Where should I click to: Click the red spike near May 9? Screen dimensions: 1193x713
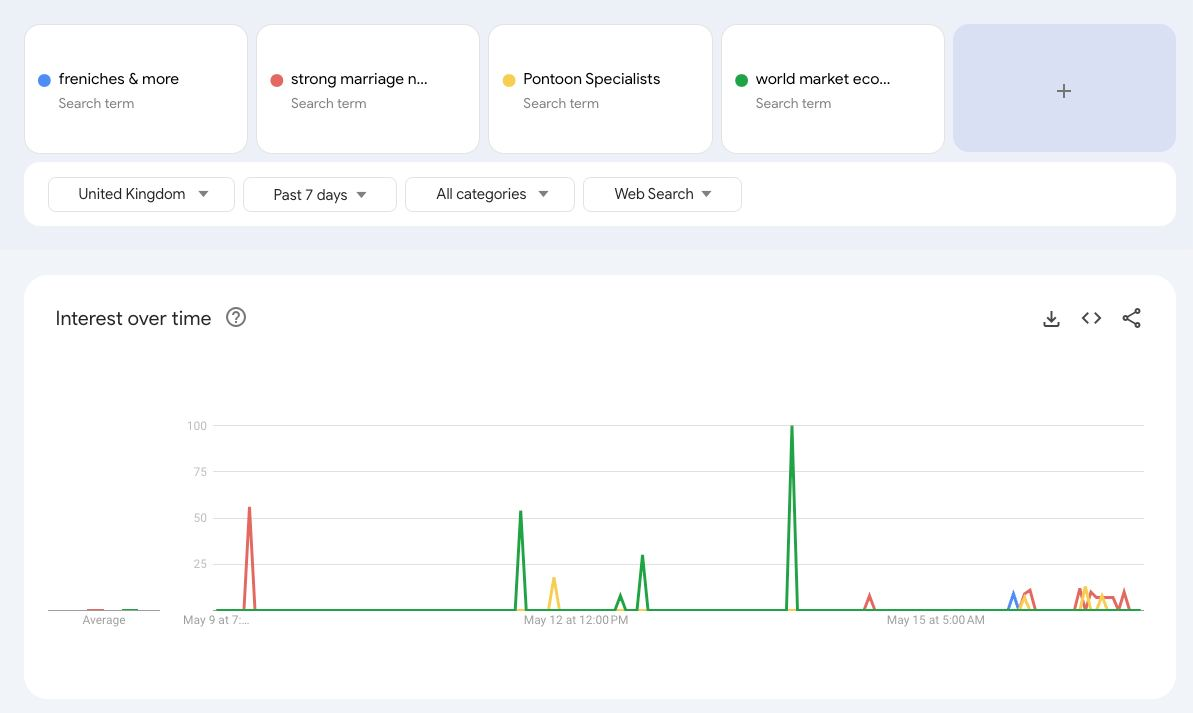[x=249, y=509]
